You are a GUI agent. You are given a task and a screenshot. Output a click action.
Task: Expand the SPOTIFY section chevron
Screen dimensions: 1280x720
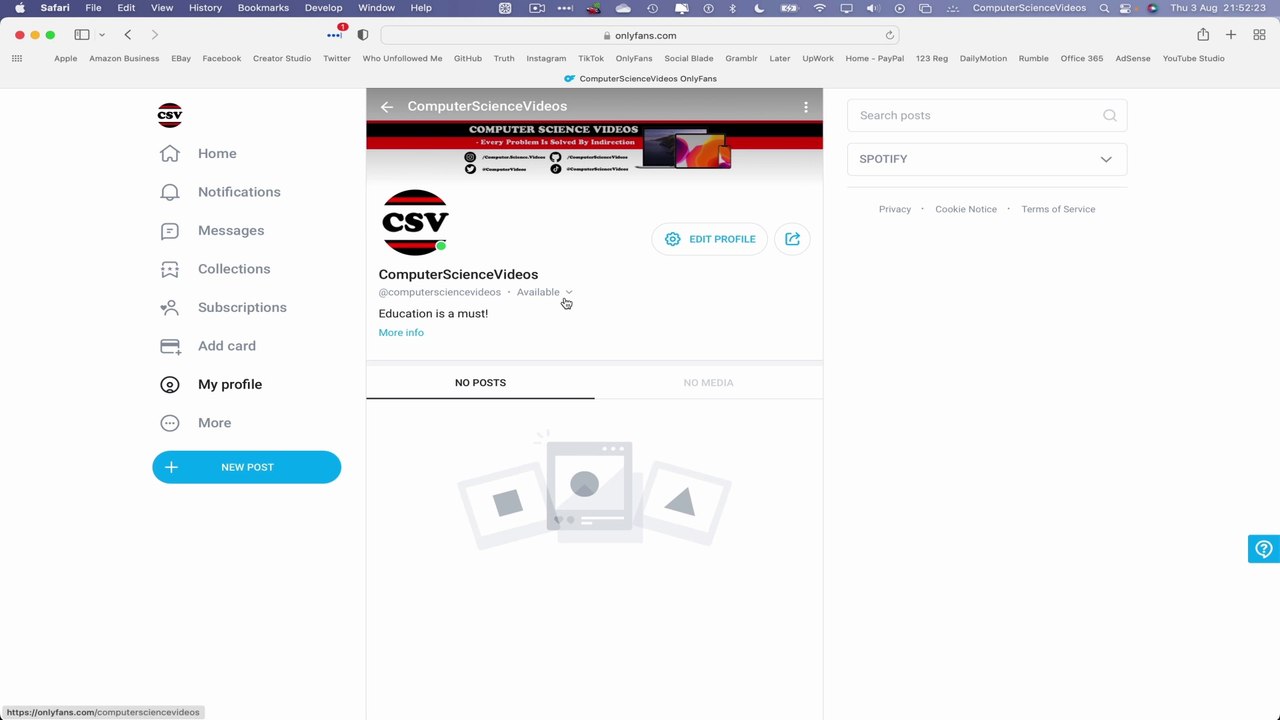coord(1106,159)
